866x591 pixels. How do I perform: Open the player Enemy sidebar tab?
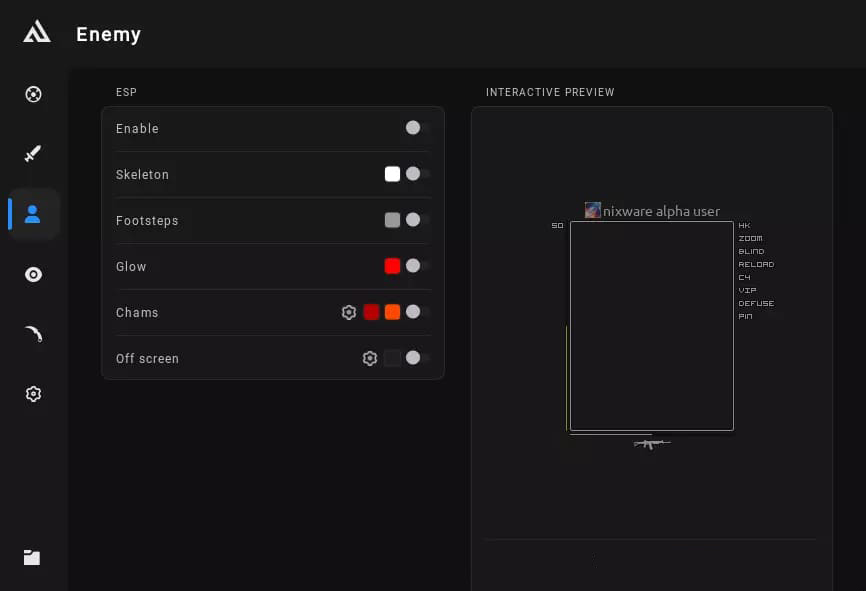tap(33, 214)
